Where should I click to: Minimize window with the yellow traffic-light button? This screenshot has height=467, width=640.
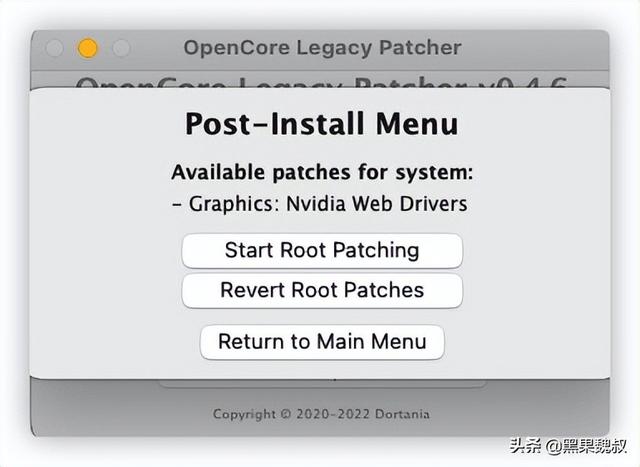[x=88, y=48]
